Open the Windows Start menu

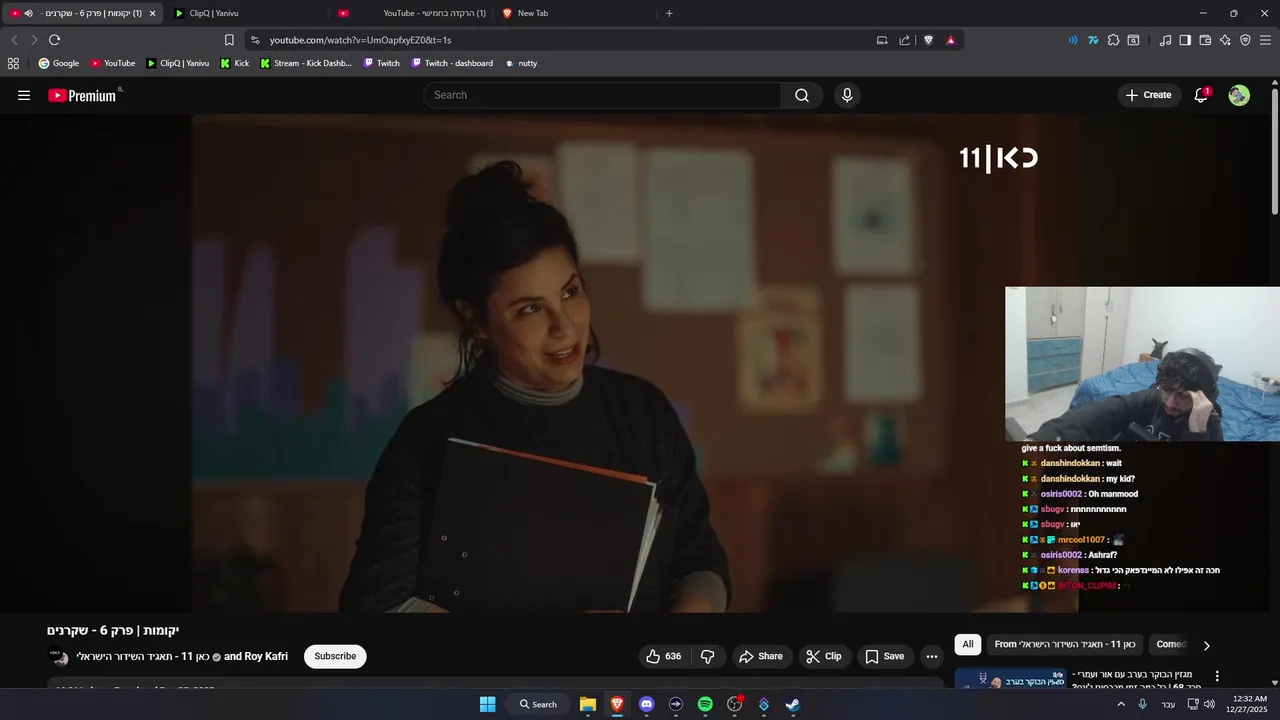(487, 704)
